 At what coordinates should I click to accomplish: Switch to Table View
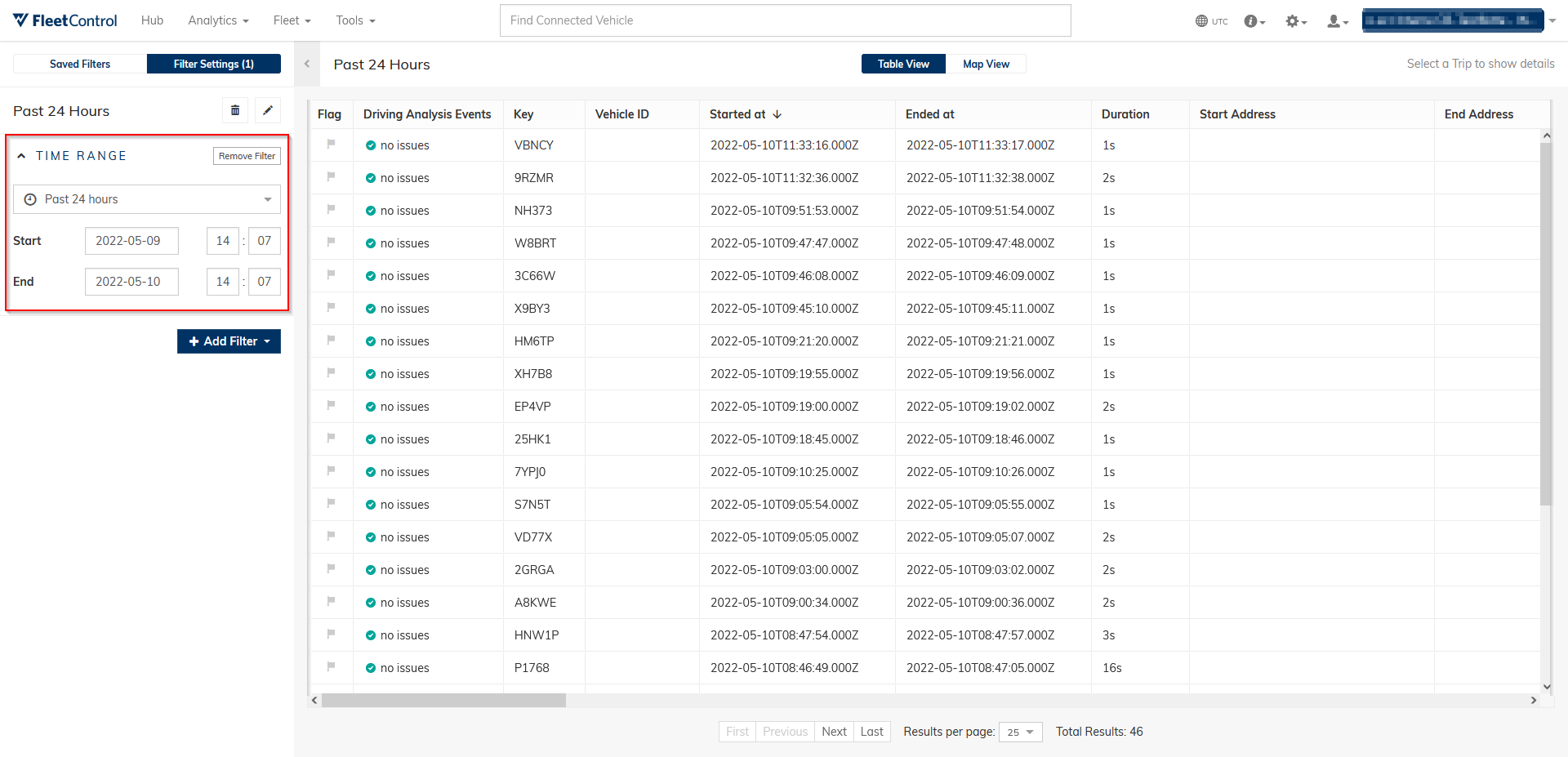(x=903, y=64)
